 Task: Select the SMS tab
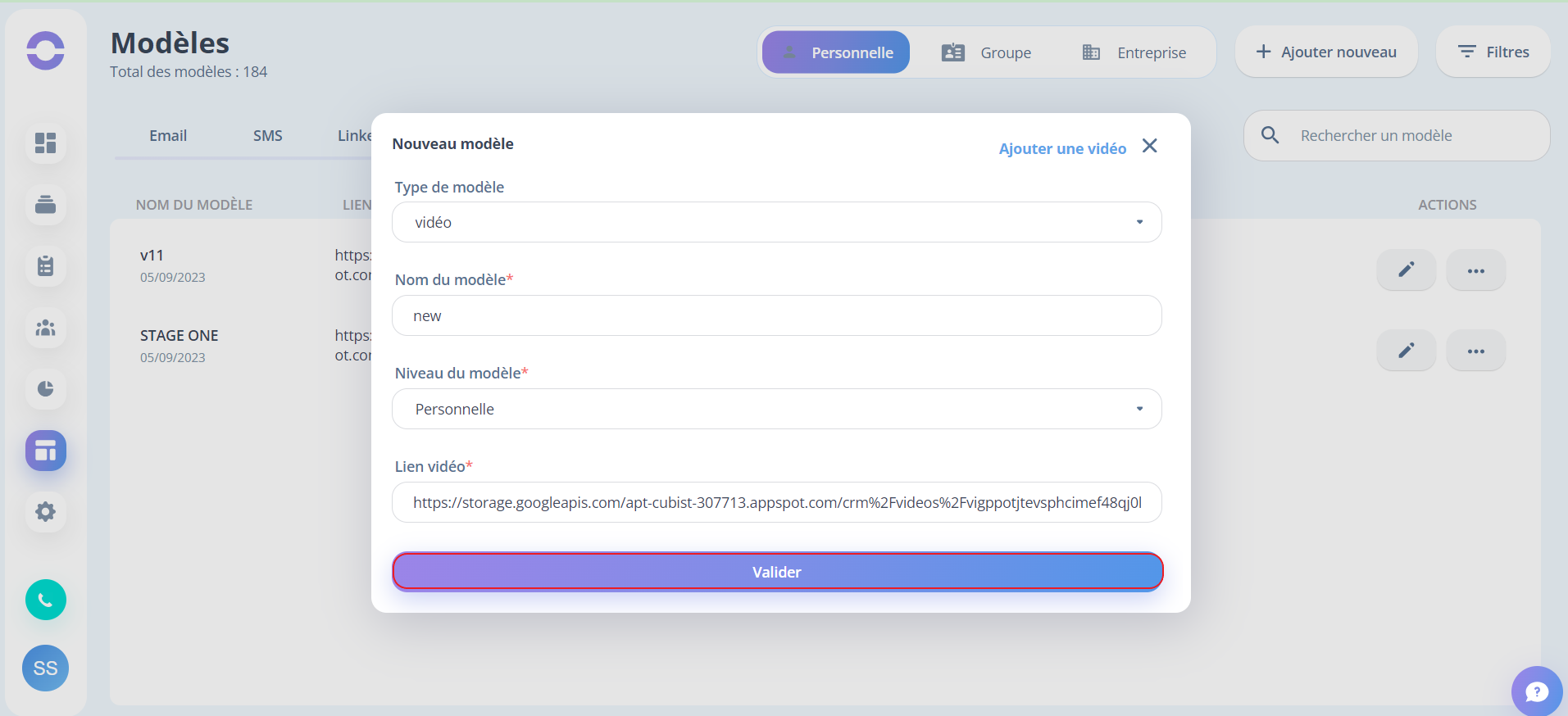click(x=268, y=136)
